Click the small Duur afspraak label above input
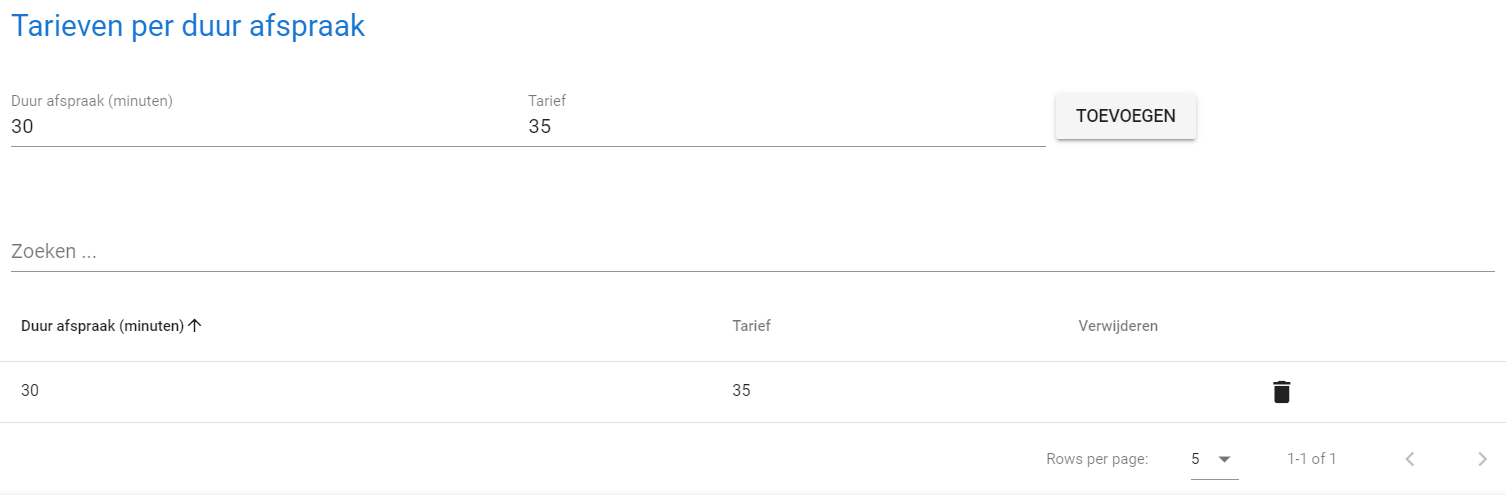Image resolution: width=1506 pixels, height=502 pixels. pos(92,101)
